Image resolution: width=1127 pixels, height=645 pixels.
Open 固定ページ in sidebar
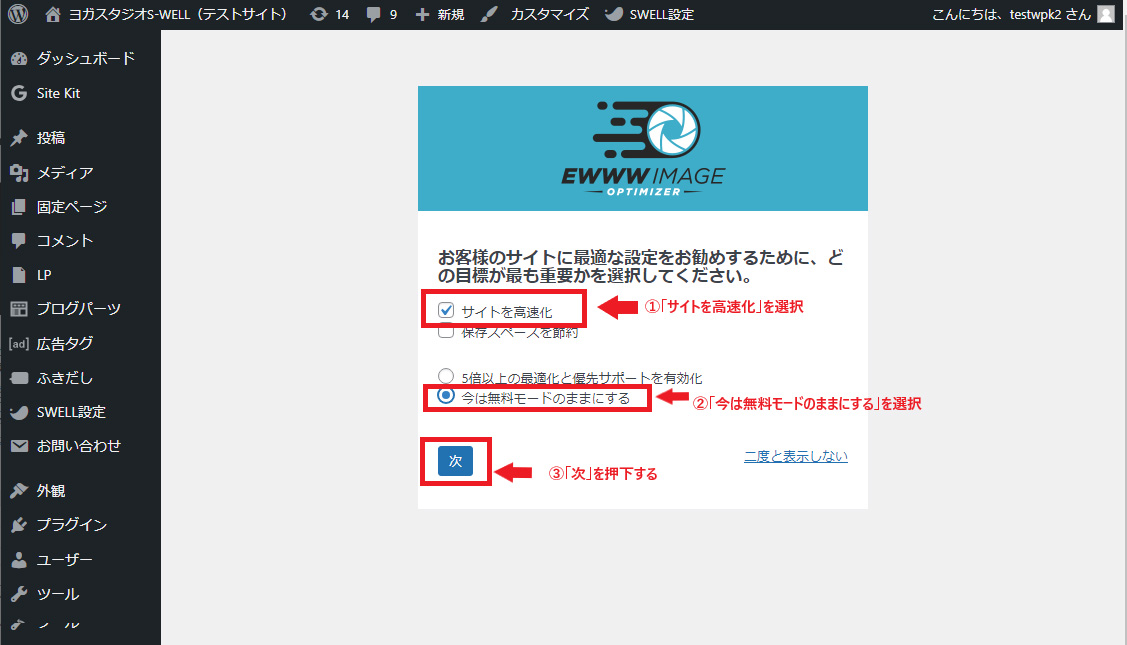tap(72, 207)
